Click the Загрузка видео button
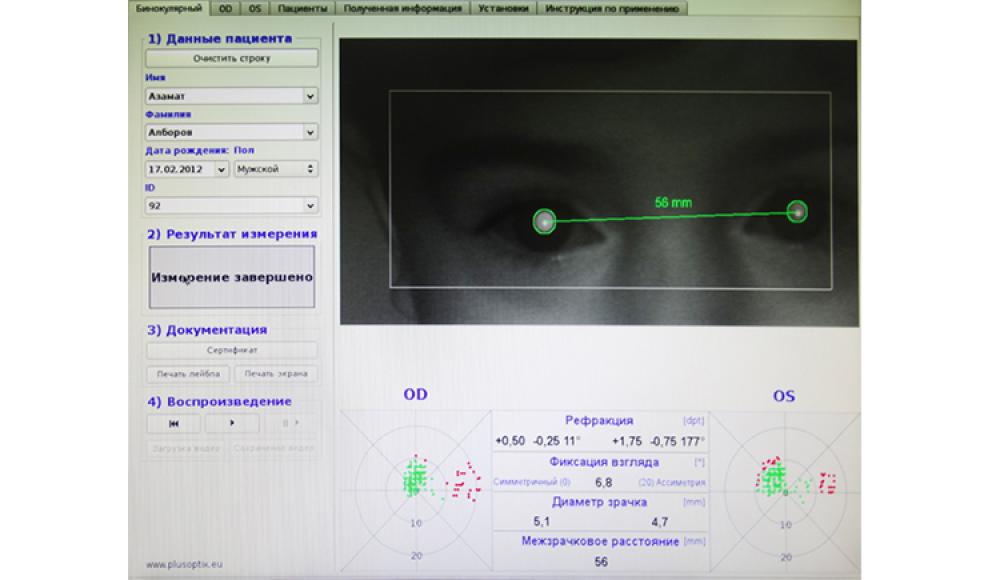 point(186,448)
